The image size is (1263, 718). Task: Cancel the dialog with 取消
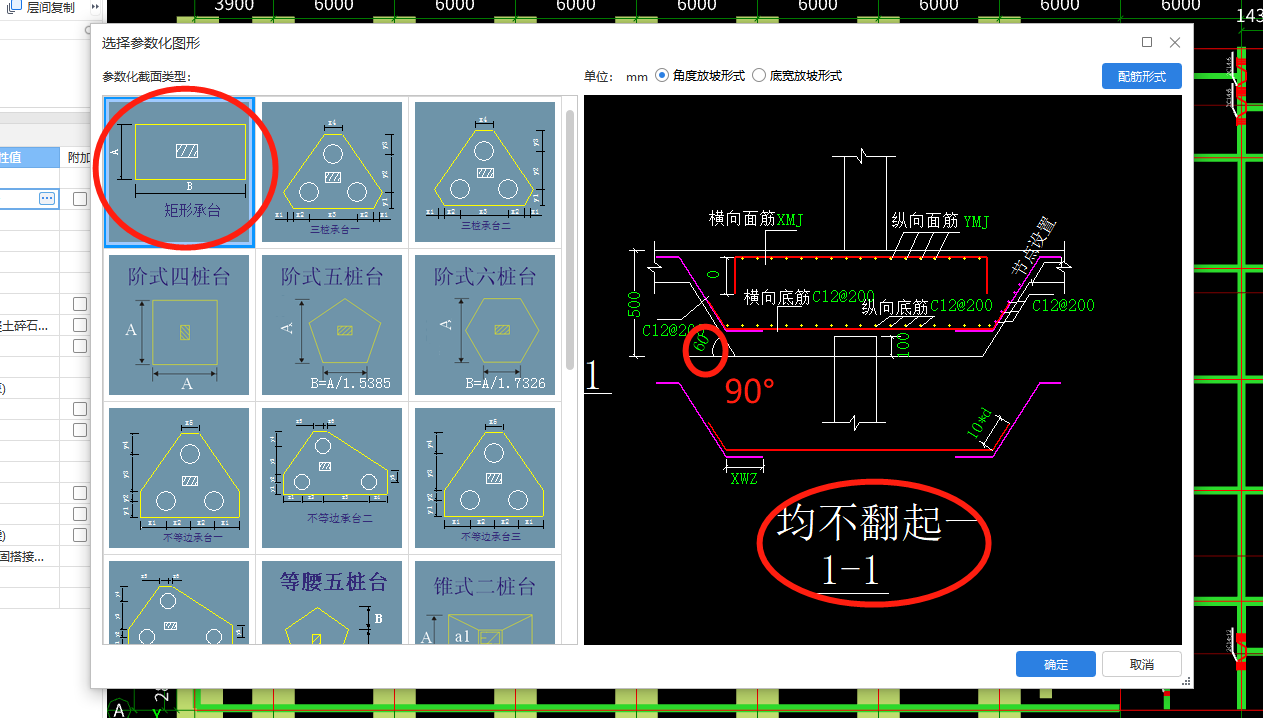pos(1141,664)
